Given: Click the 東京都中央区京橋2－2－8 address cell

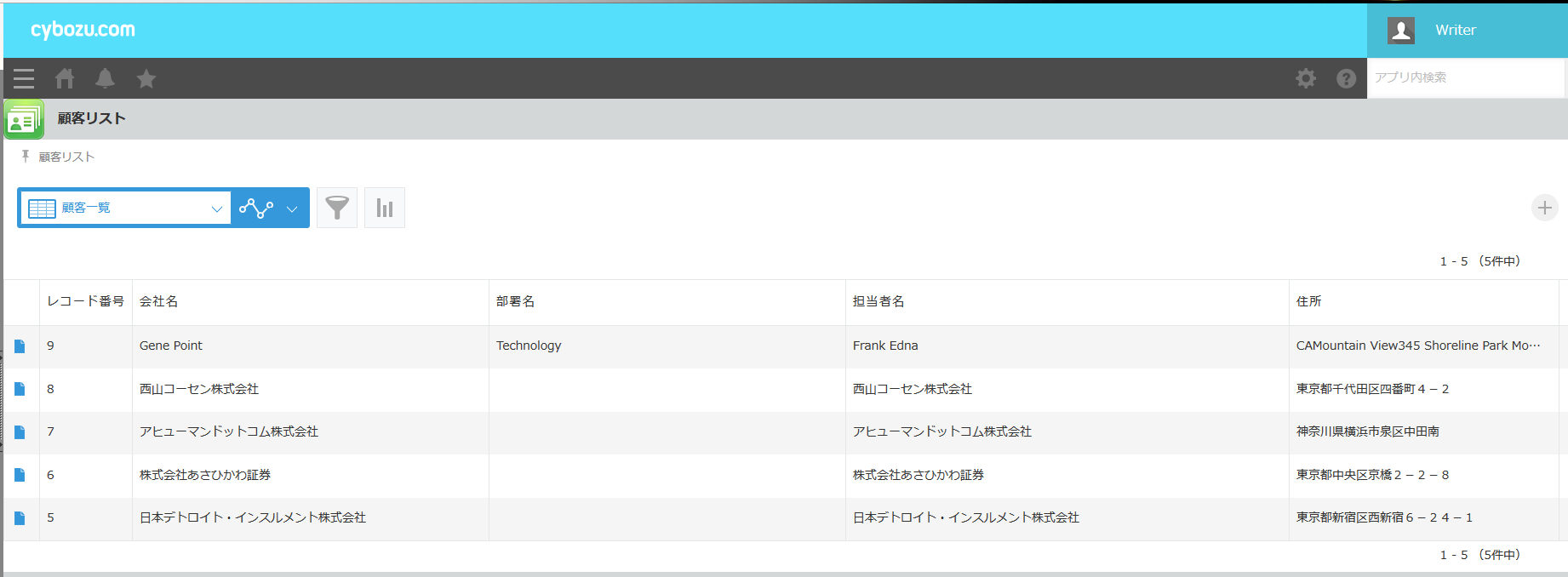Looking at the screenshot, I should (x=1424, y=476).
